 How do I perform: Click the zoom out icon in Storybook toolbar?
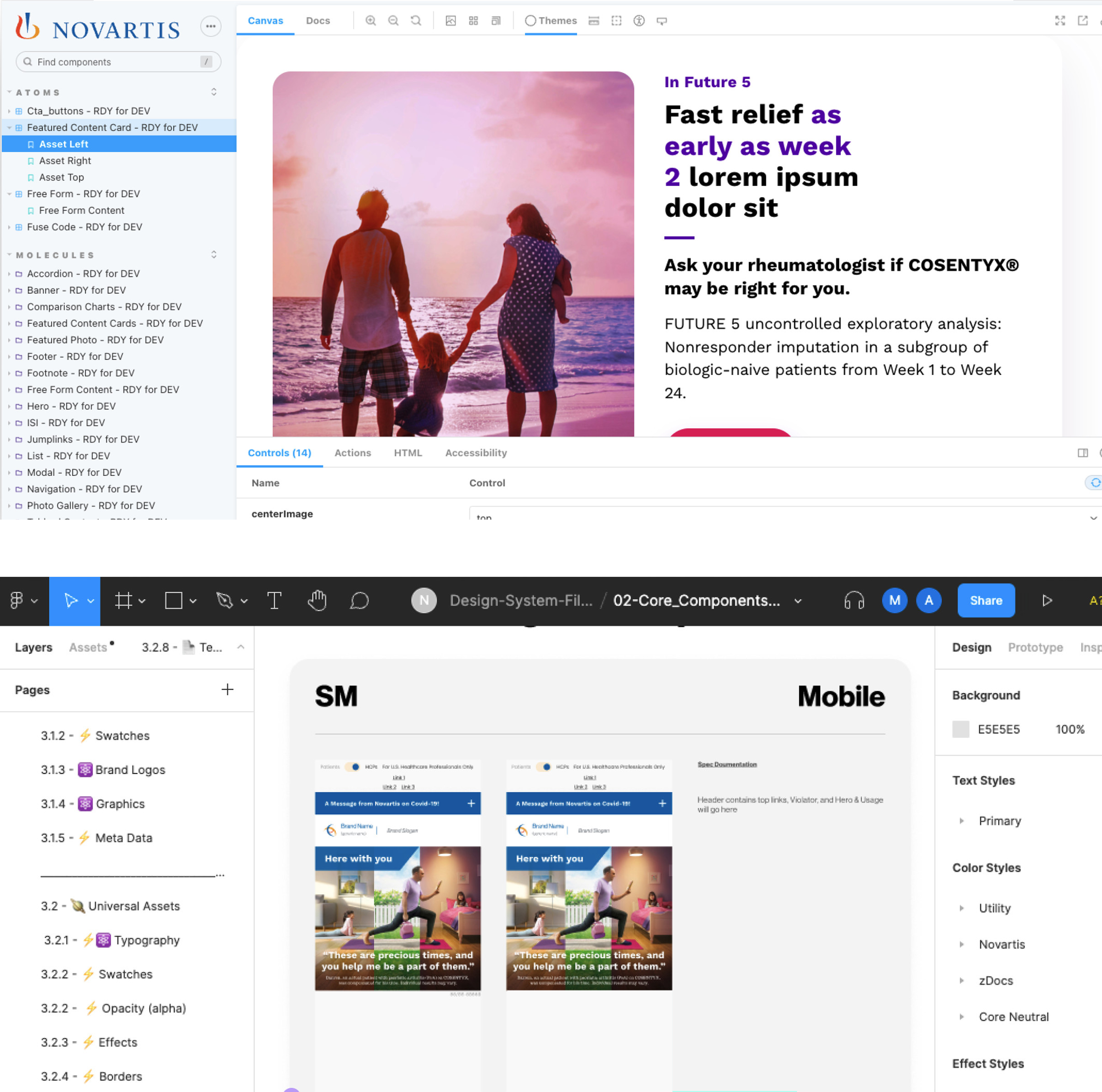tap(394, 20)
